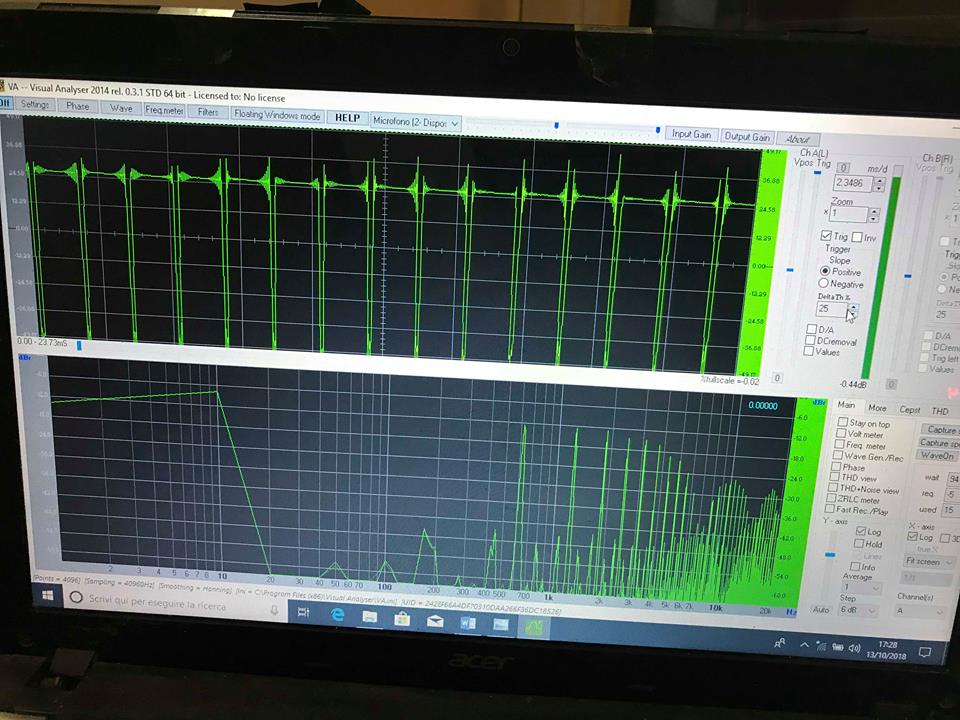960x720 pixels.
Task: Enable the ZRLC meter checkbox
Action: [x=831, y=498]
